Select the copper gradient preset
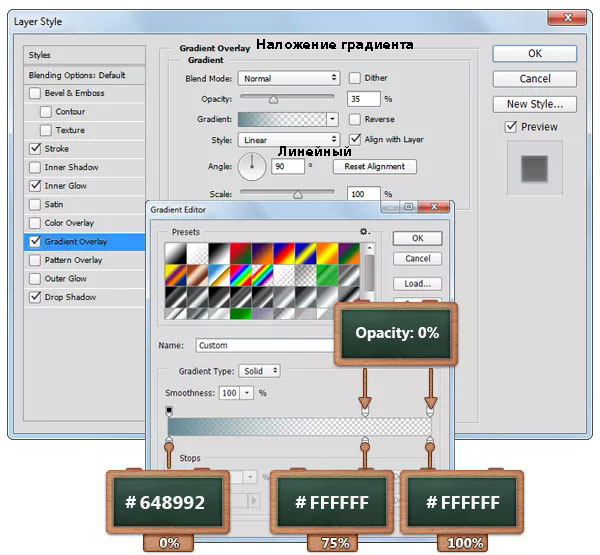The width and height of the screenshot is (600, 555). point(197,275)
